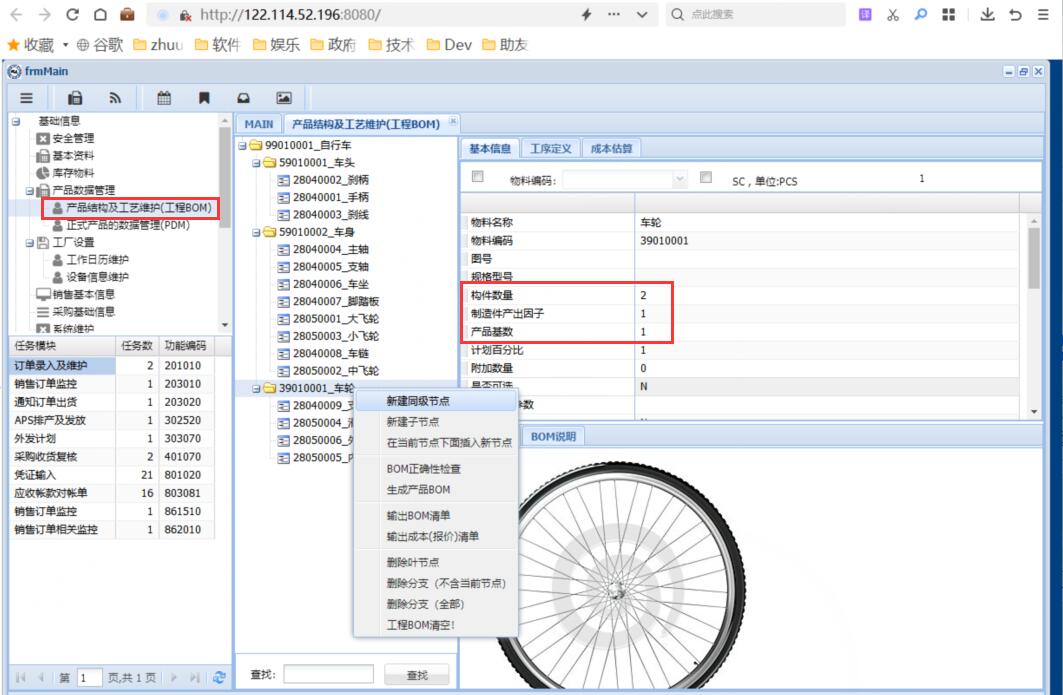Screen dimensions: 1063x695
Task: Open the 谷歌 bookmark link
Action: tap(100, 45)
